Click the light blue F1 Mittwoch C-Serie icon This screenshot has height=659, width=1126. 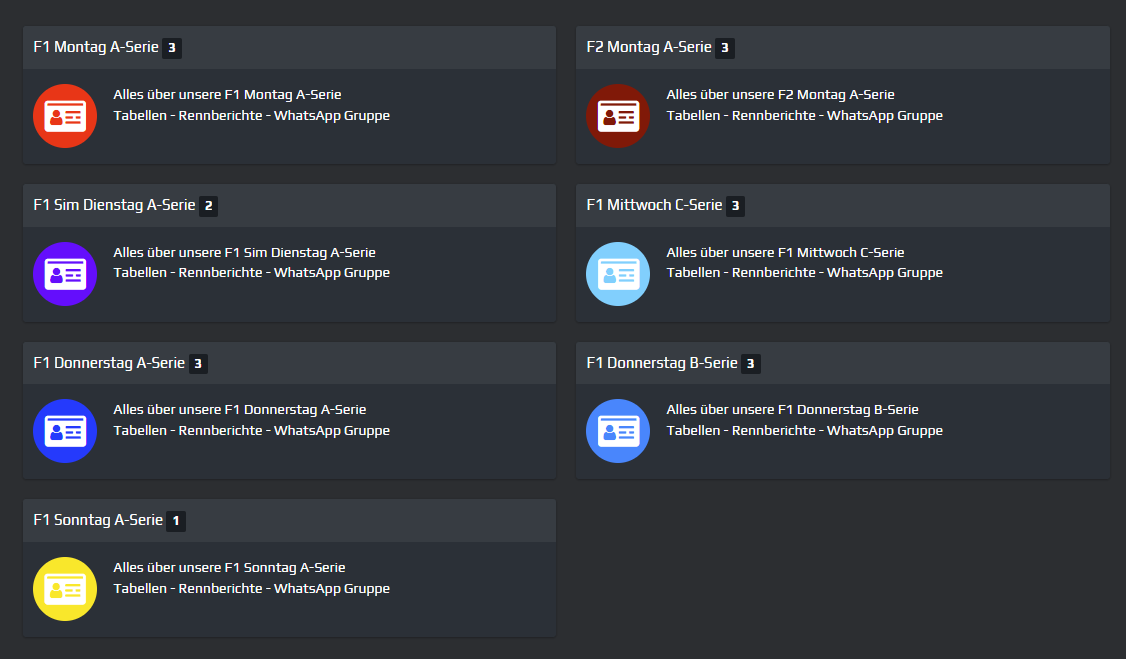click(x=618, y=273)
